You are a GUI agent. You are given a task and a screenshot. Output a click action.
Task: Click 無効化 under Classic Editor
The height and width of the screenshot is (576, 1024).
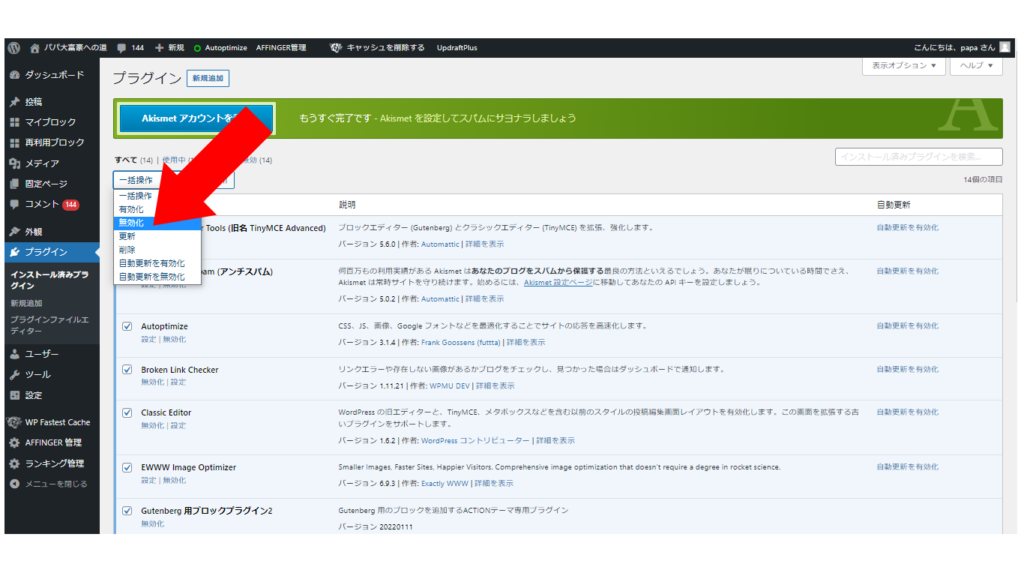pos(152,426)
